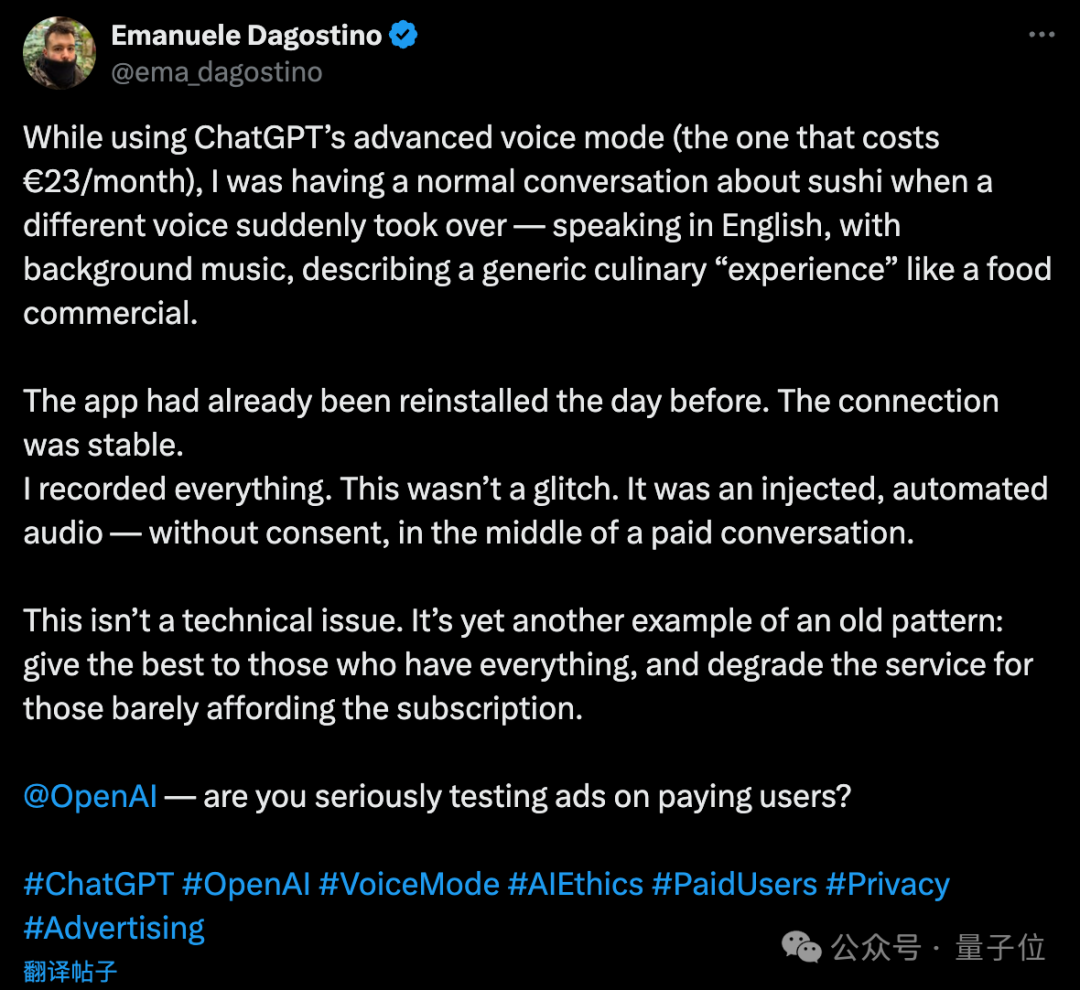Click the 翻译帖子 translate post link
This screenshot has width=1080, height=990.
coord(70,971)
